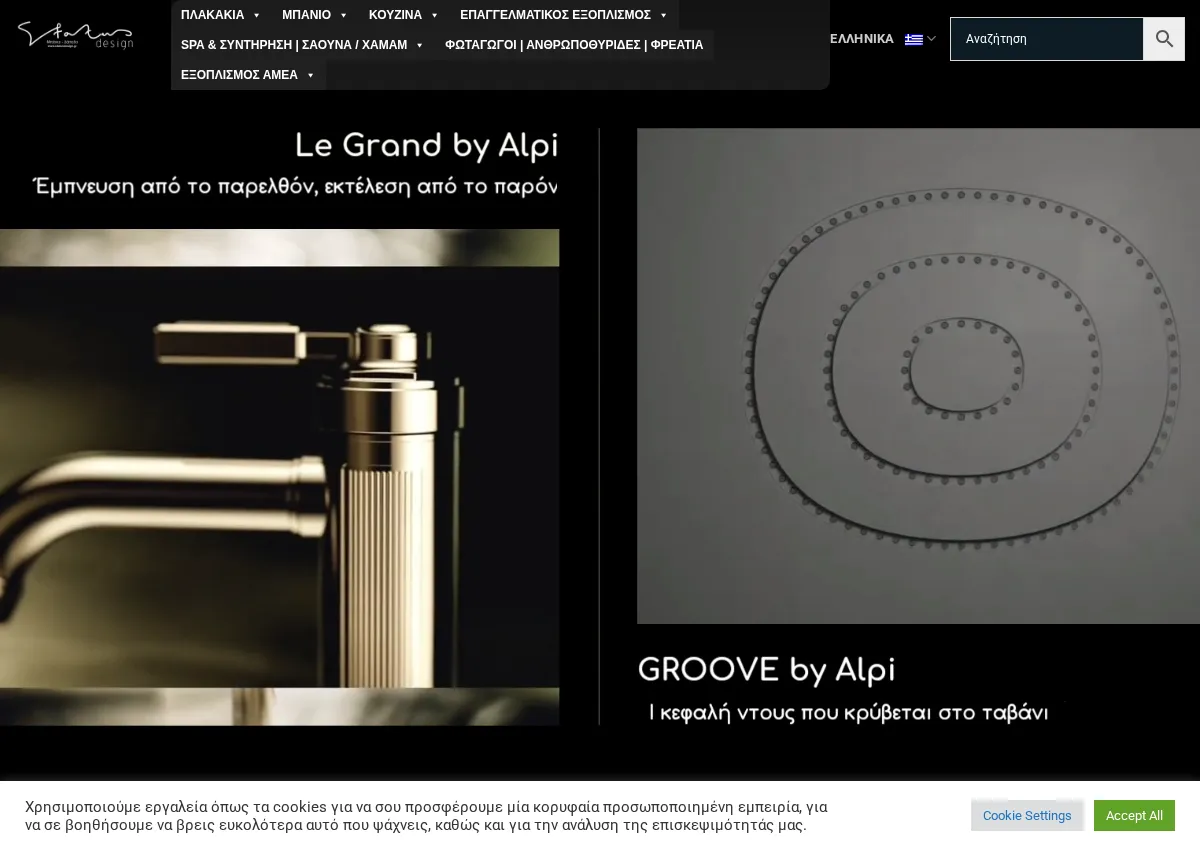Expand ΕΠΑΓΓΕΛΜΑΤΙΚΟΣ ΕΞΟΠΛΙΣΜΟΣ submenu arrow
The image size is (1200, 850).
point(663,15)
